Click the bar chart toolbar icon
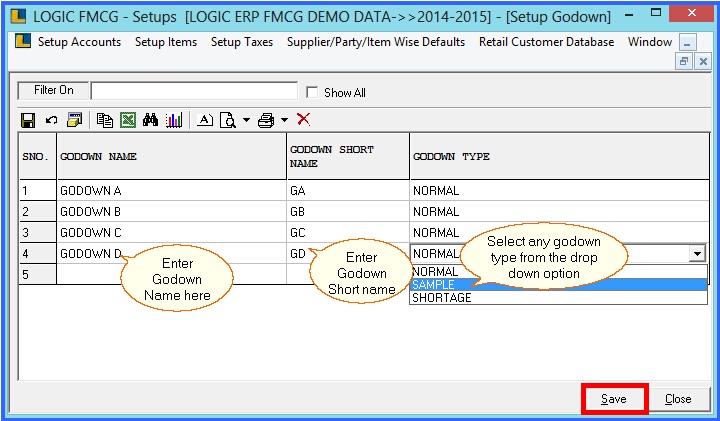Viewport: 720px width, 421px height. click(174, 120)
